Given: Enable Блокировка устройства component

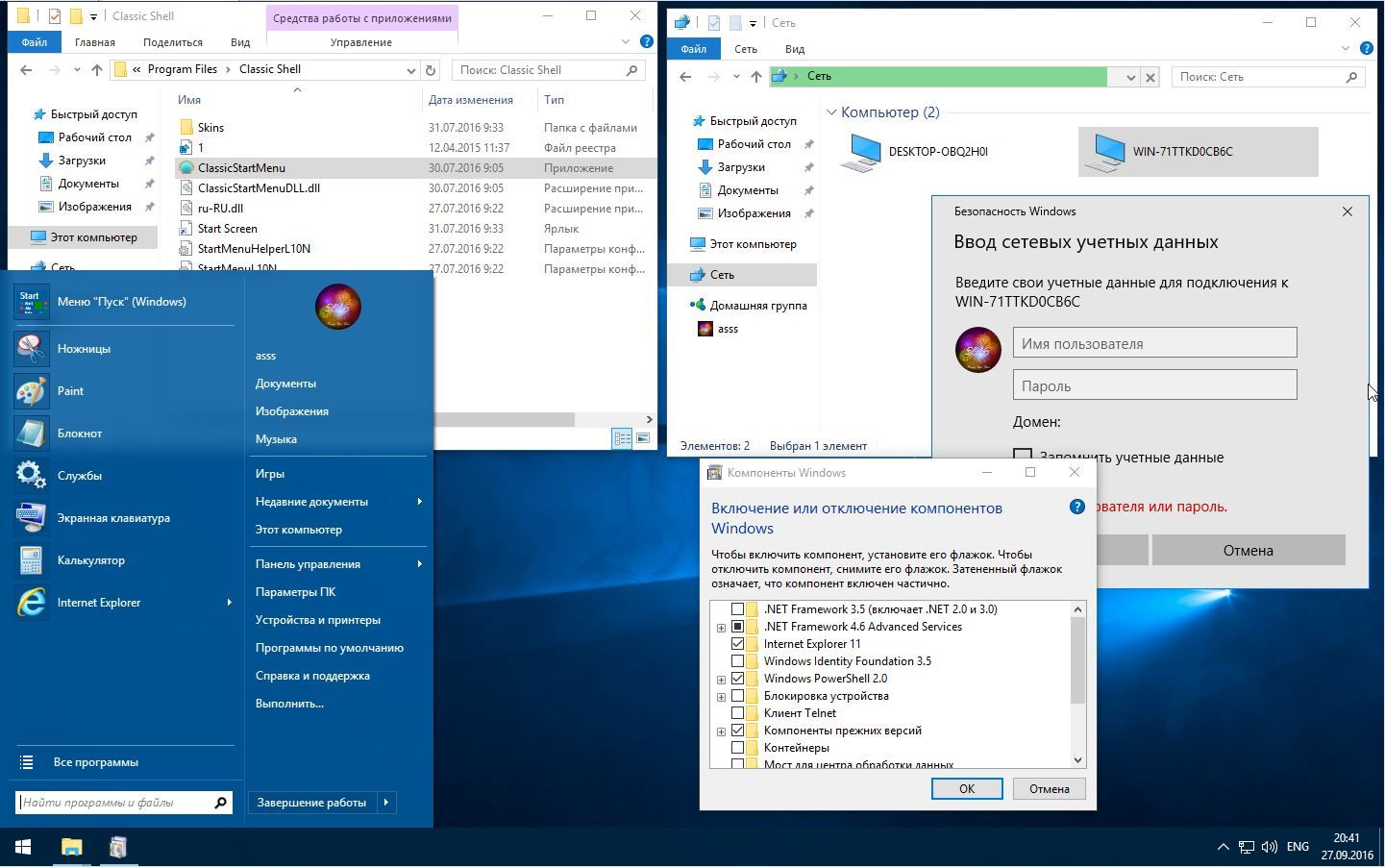Looking at the screenshot, I should [737, 696].
